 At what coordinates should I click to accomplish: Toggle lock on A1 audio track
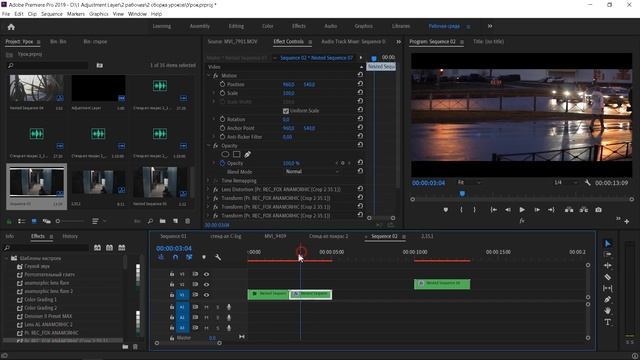tap(172, 307)
